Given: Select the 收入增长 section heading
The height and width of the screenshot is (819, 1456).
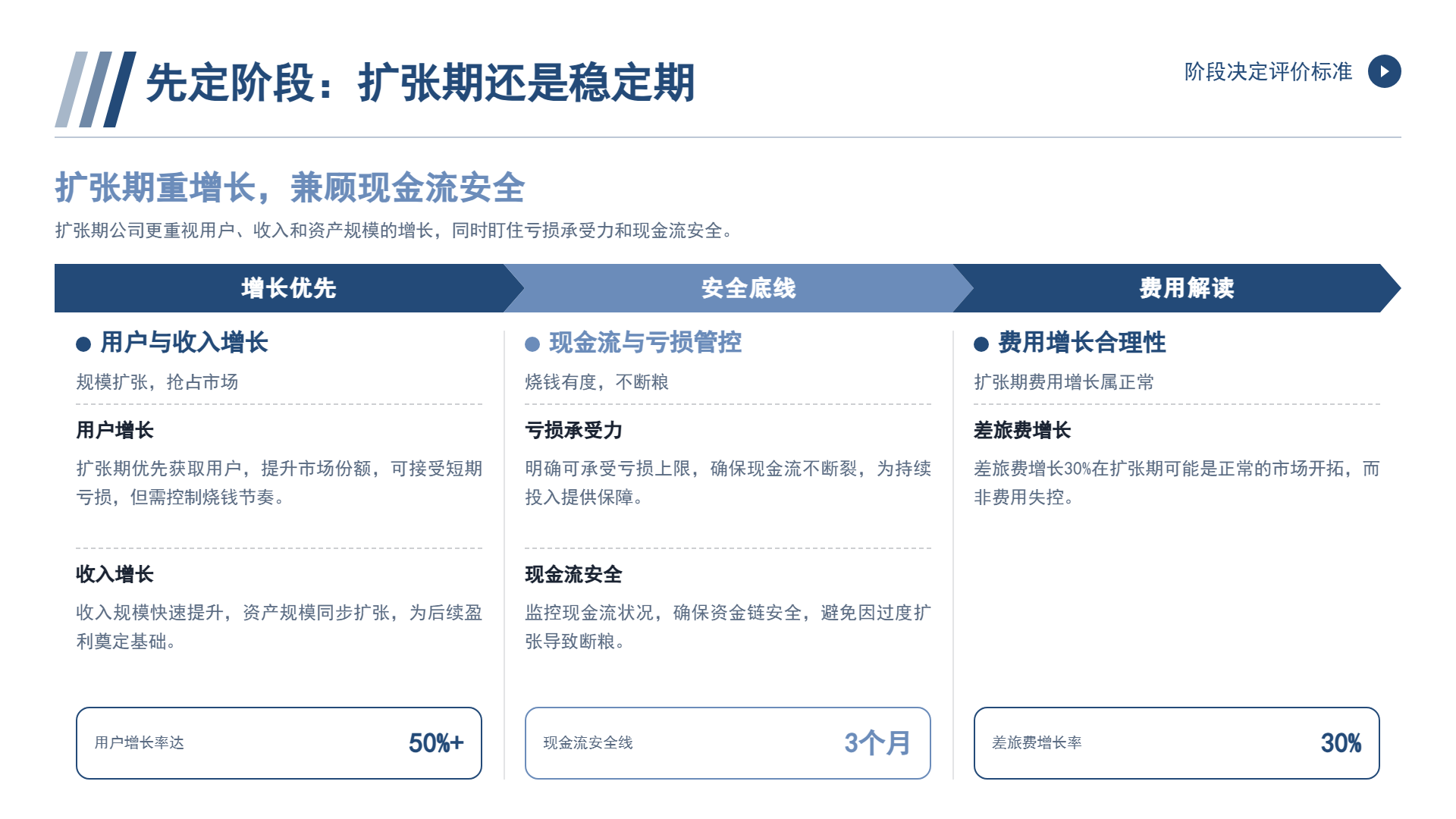Looking at the screenshot, I should (x=115, y=574).
